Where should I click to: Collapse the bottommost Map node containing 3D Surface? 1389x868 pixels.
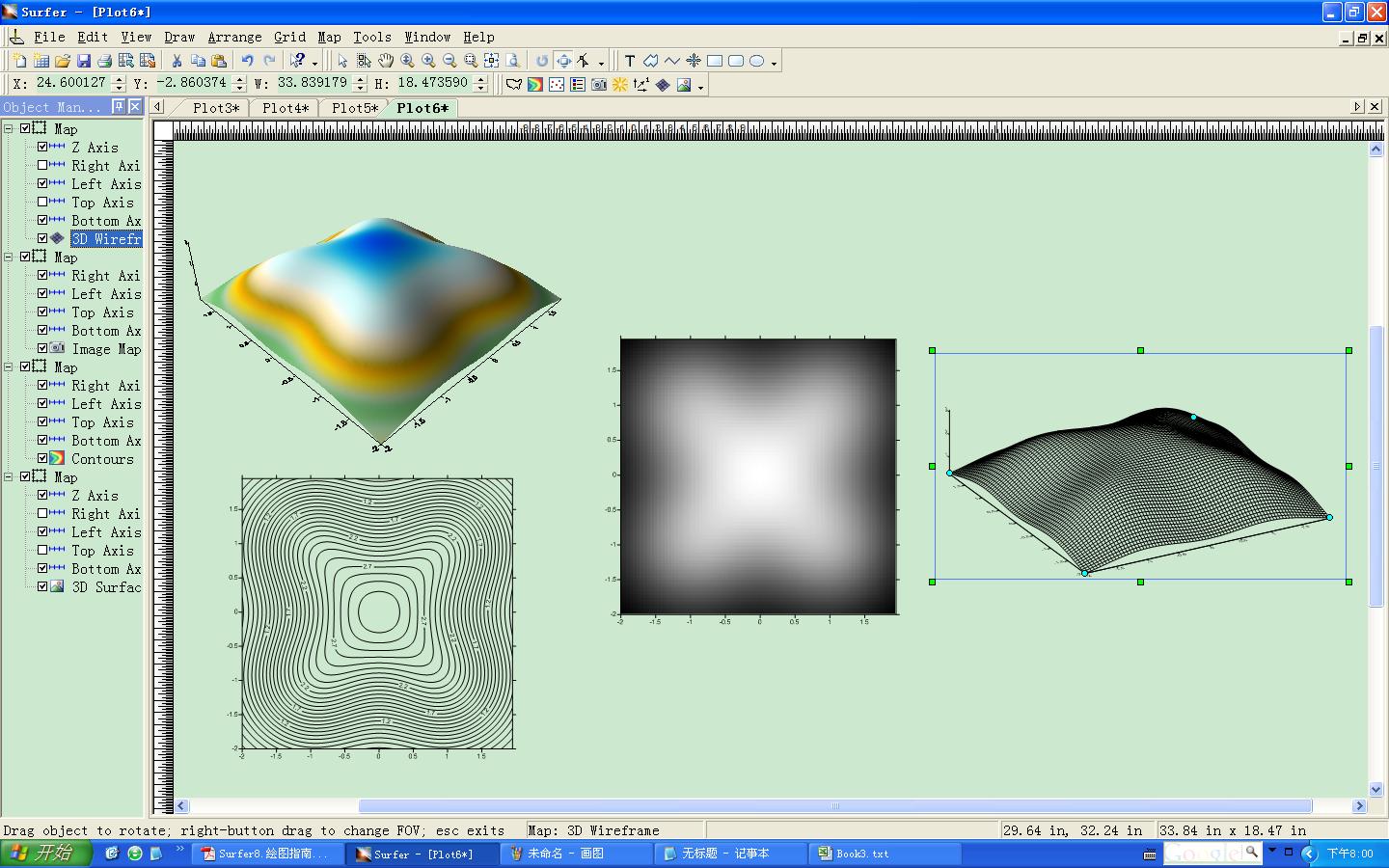coord(9,476)
